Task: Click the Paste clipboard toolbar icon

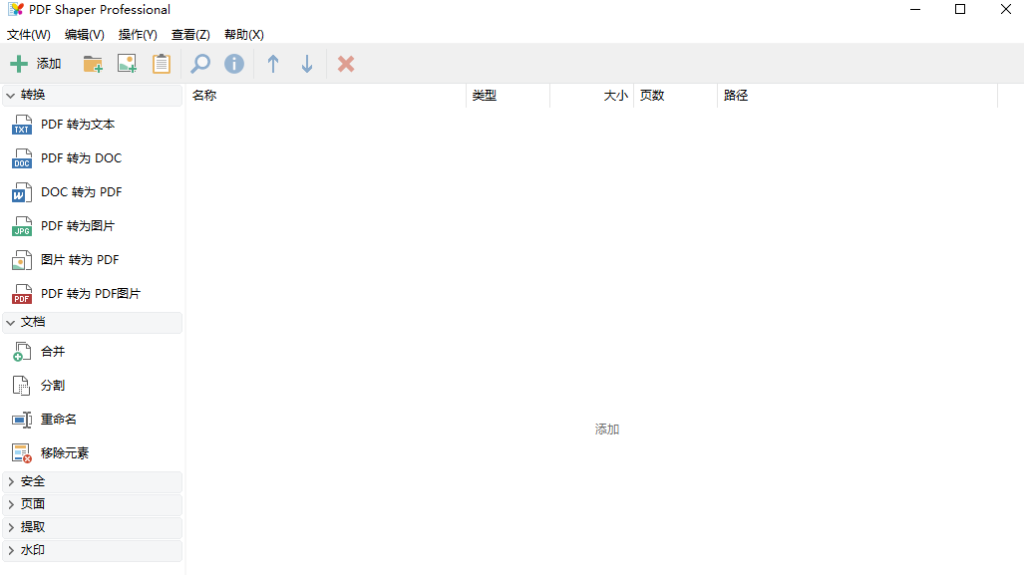Action: coord(161,63)
